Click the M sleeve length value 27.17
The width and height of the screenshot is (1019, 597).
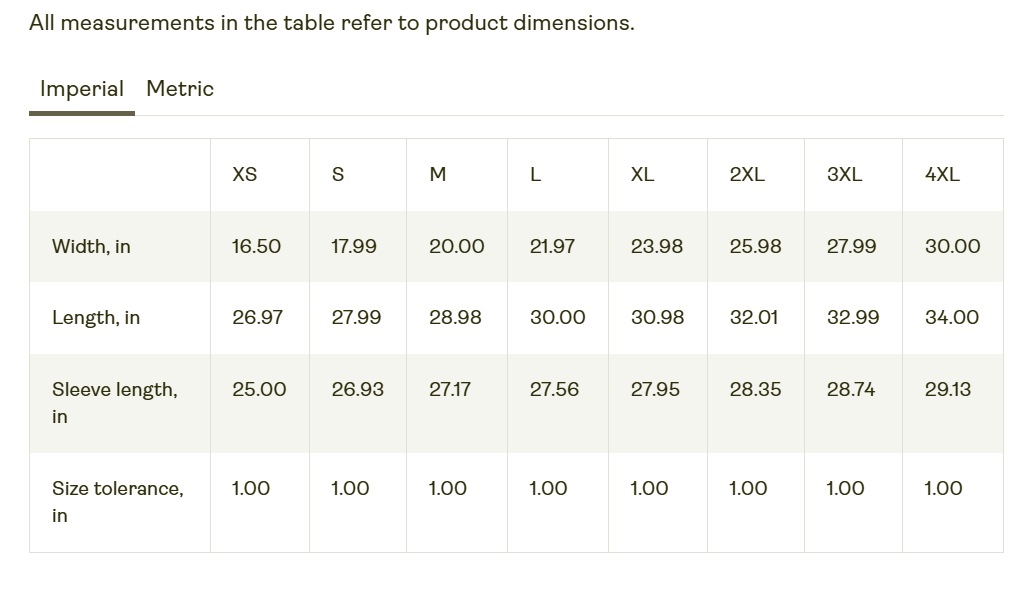pos(450,390)
